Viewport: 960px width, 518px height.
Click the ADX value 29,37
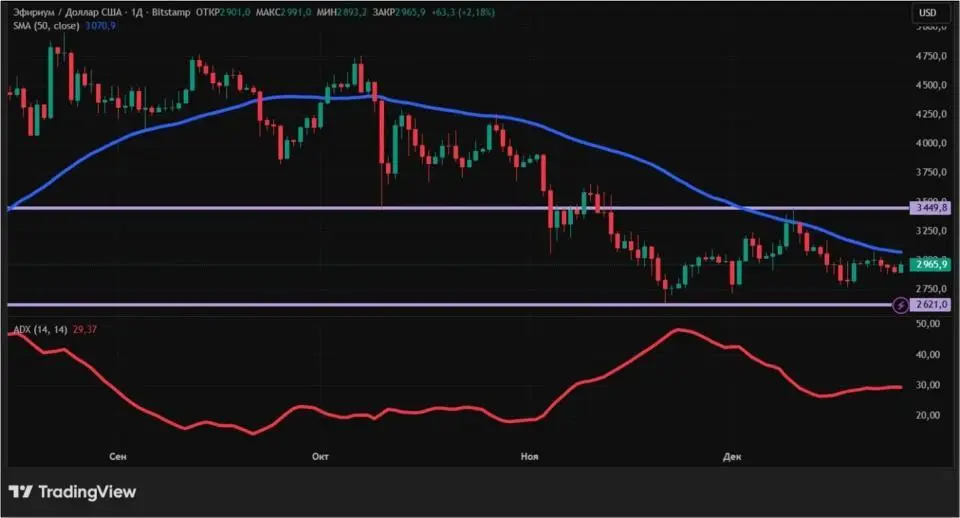pyautogui.click(x=86, y=329)
